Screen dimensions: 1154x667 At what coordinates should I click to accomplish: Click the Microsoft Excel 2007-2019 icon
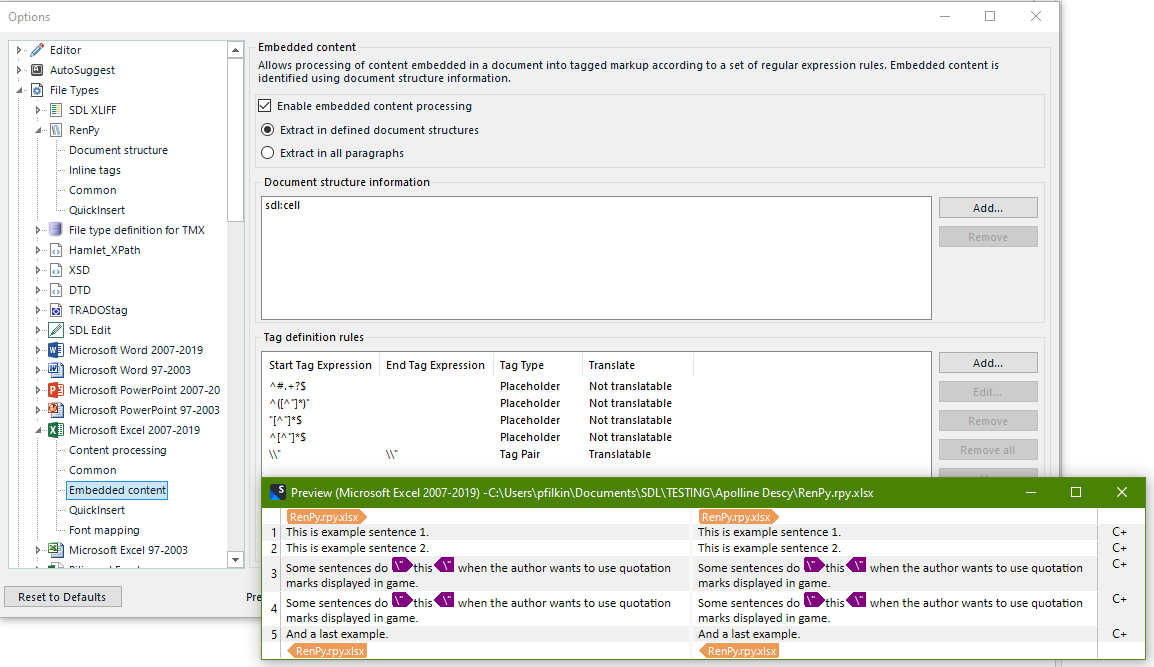[x=56, y=430]
